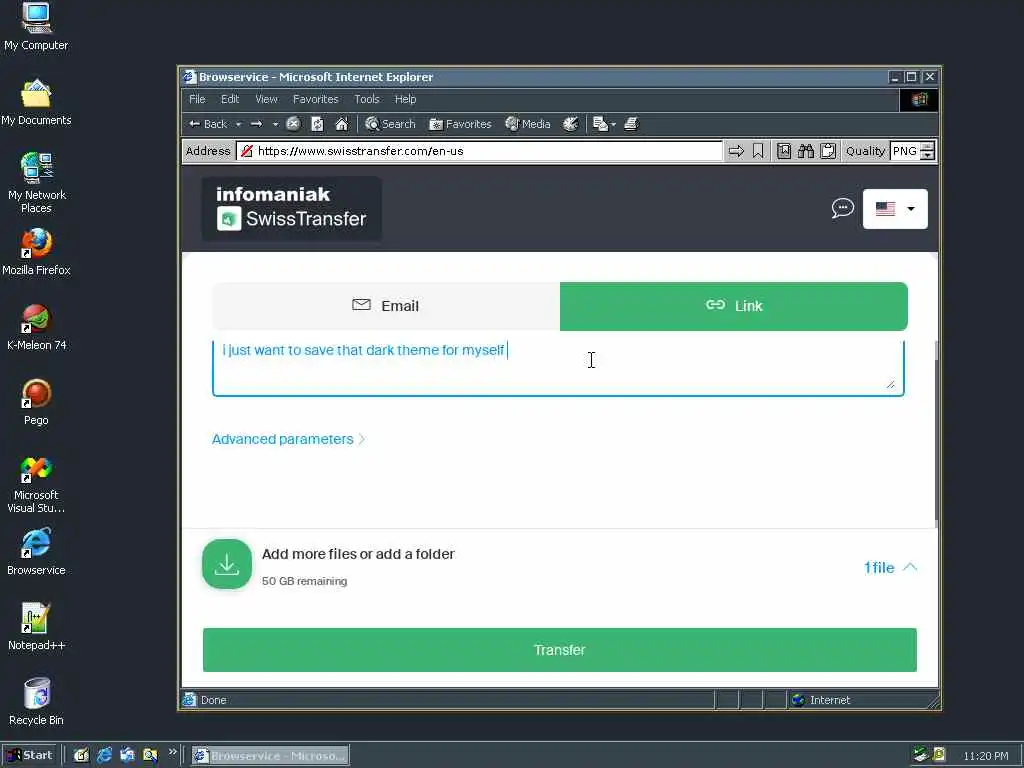The height and width of the screenshot is (768, 1024).
Task: Click the History toolbar icon
Action: coord(571,124)
